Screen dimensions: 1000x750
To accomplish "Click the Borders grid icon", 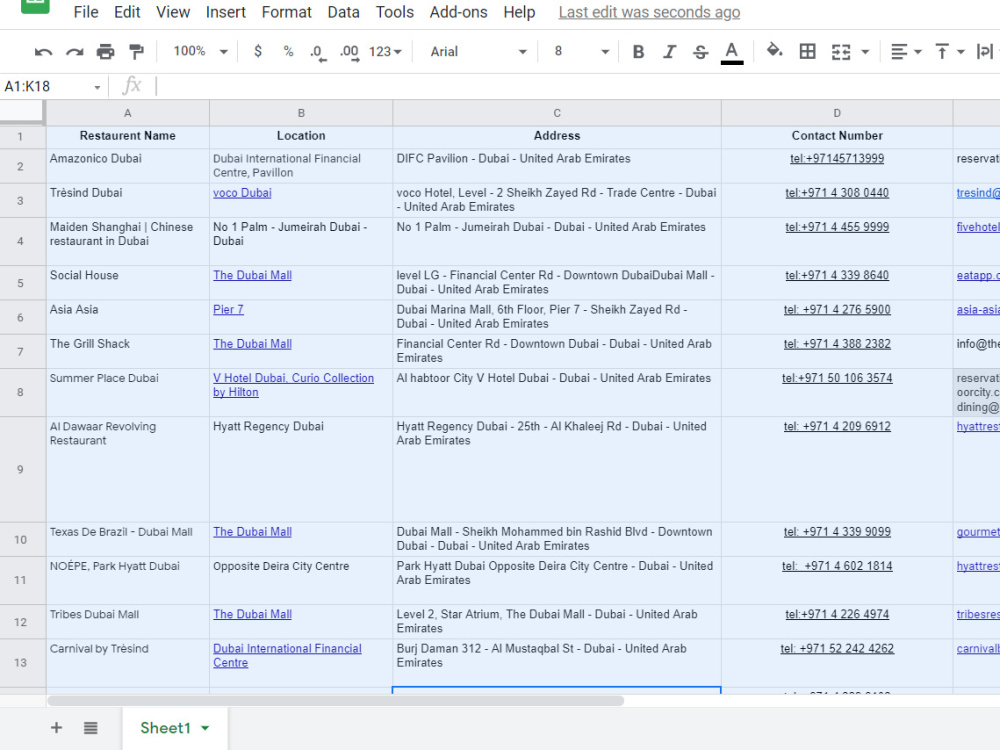I will pos(807,51).
